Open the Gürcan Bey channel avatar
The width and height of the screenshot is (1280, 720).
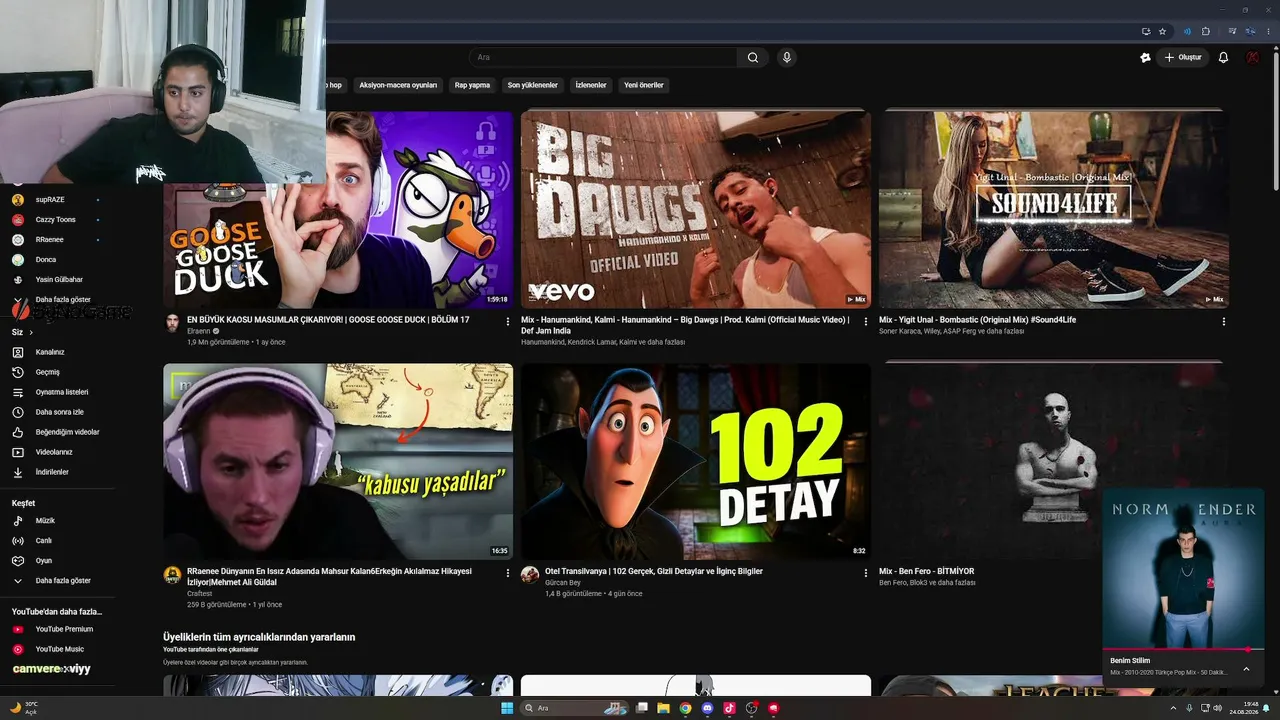point(530,575)
